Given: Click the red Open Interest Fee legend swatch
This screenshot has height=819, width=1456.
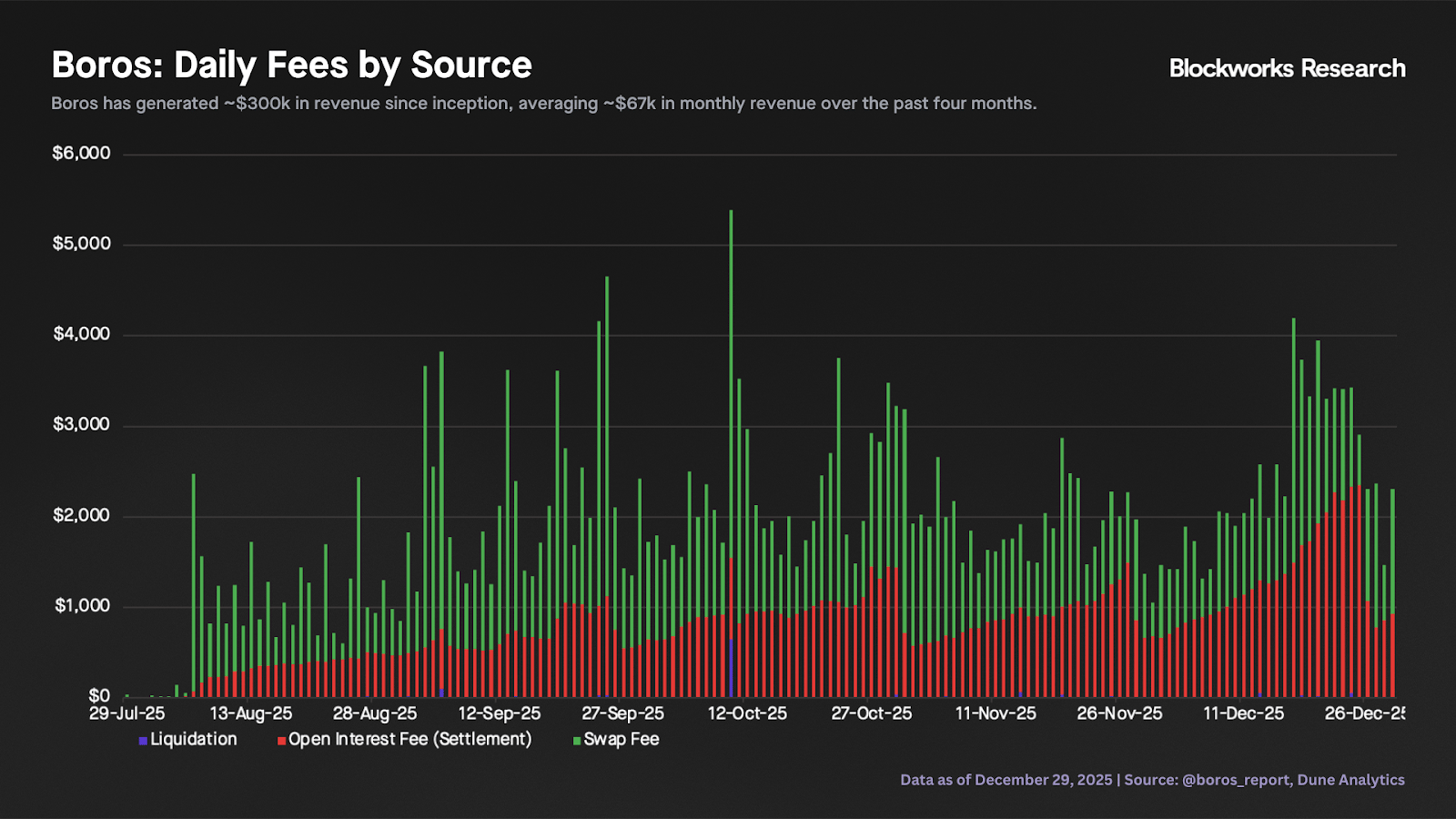Looking at the screenshot, I should [x=282, y=741].
